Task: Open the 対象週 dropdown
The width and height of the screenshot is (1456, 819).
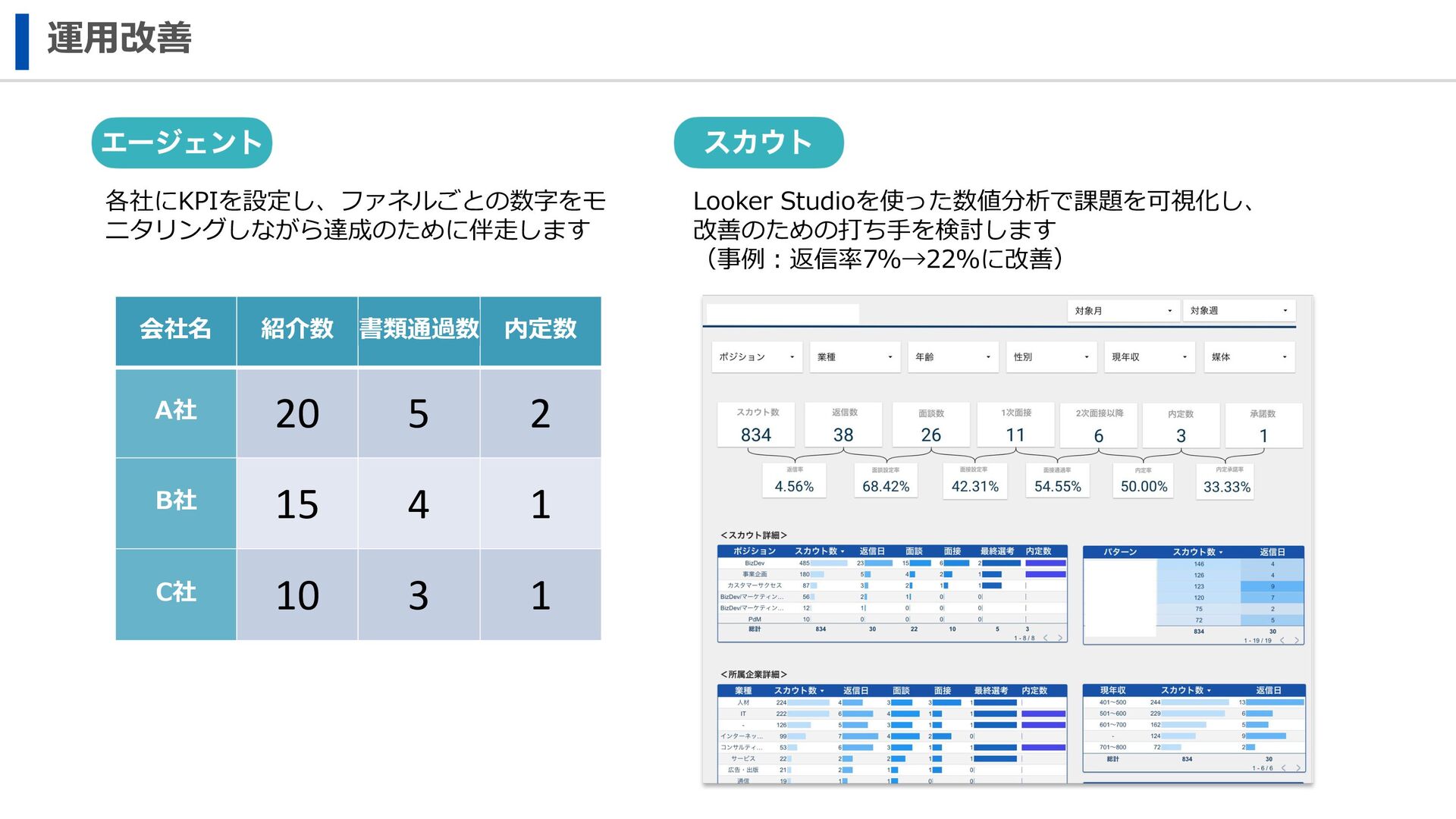Action: pos(1239,311)
